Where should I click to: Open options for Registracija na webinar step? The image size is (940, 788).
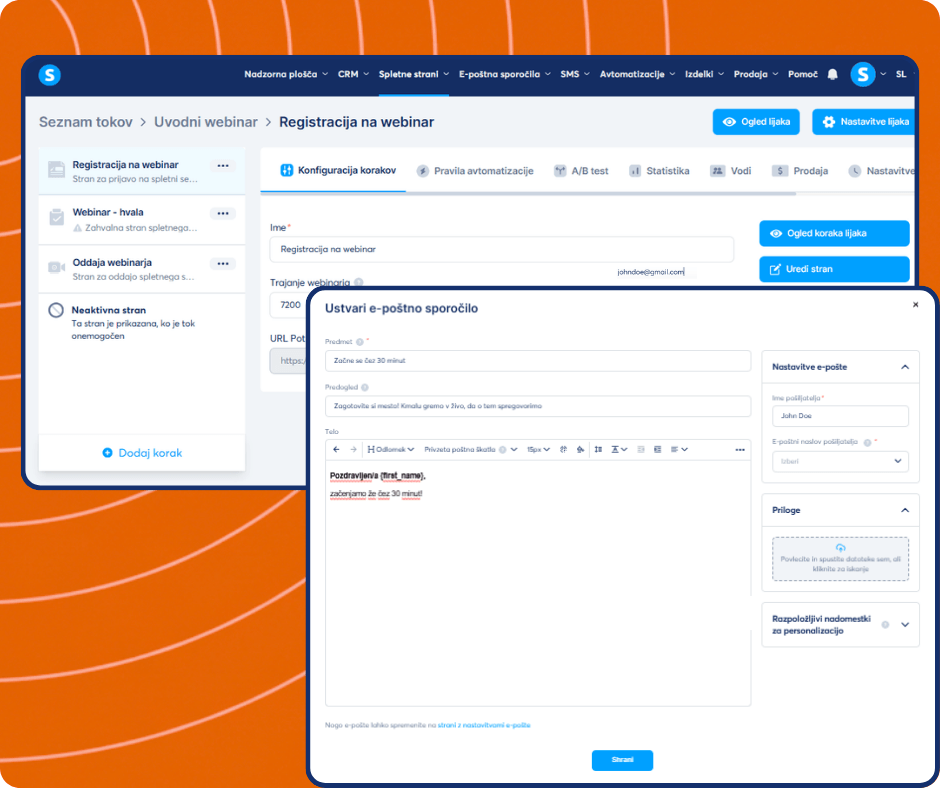click(223, 166)
